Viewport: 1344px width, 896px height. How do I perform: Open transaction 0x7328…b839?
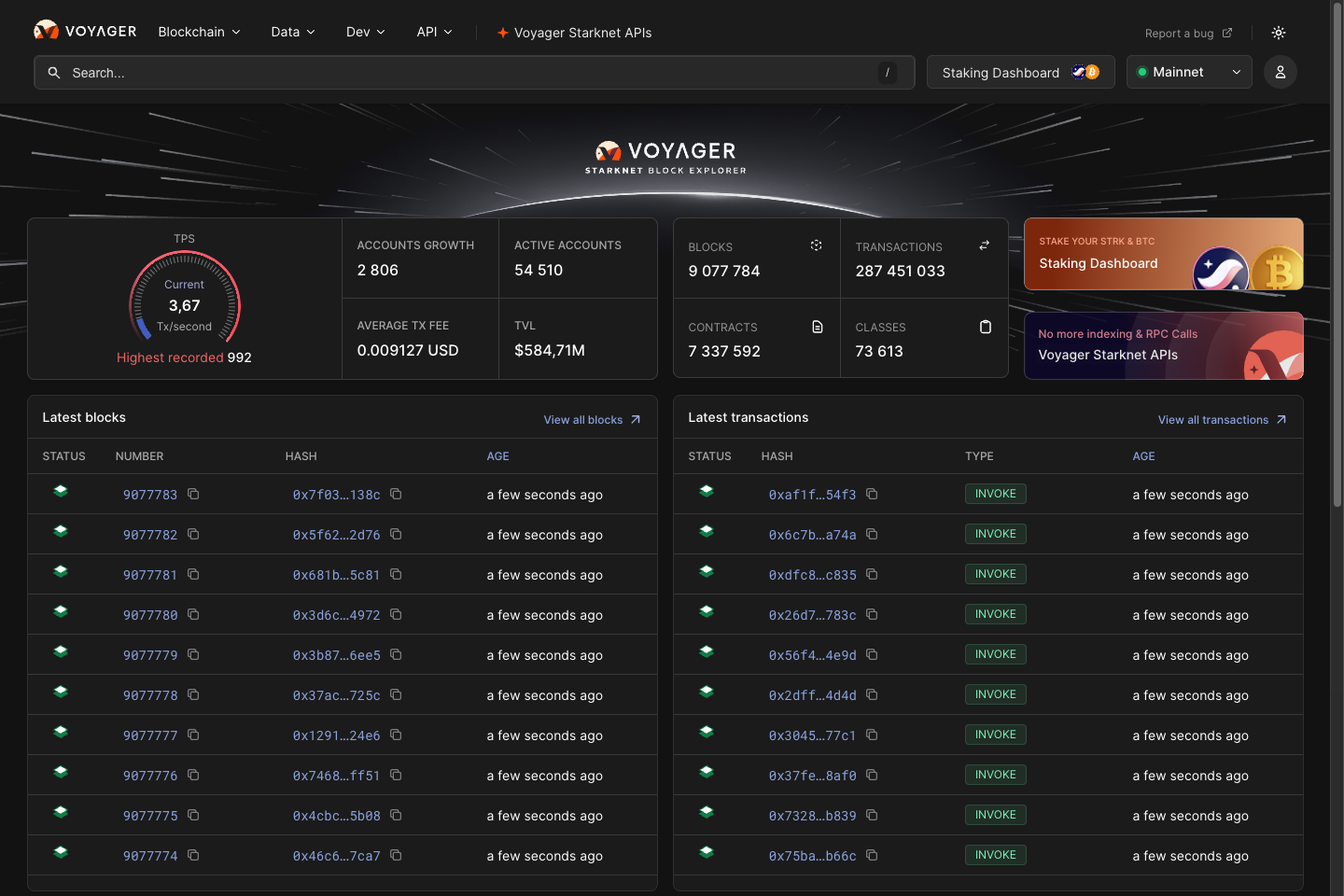click(x=812, y=816)
